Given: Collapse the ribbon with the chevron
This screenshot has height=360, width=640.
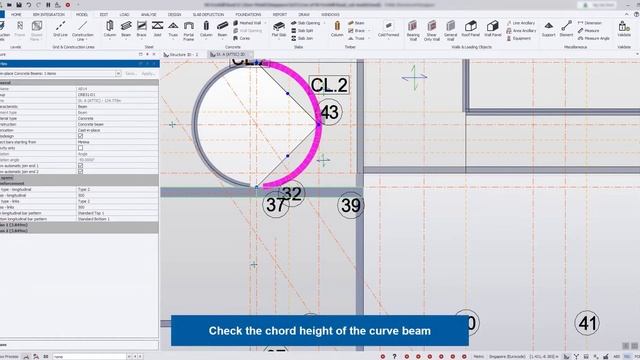Looking at the screenshot, I should tap(627, 14).
